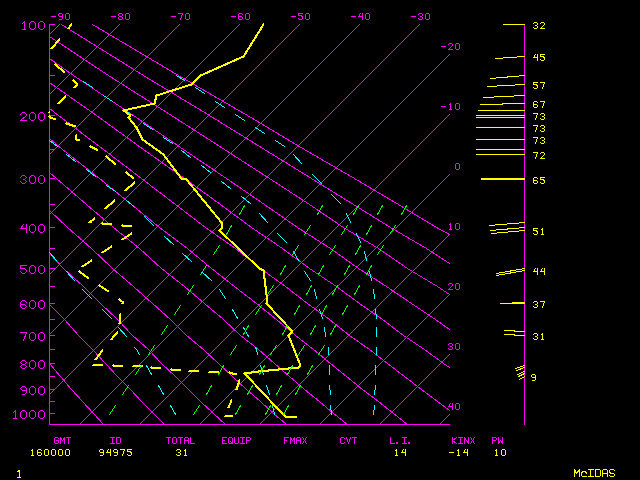Click the 200 pressure level label

pos(33,117)
